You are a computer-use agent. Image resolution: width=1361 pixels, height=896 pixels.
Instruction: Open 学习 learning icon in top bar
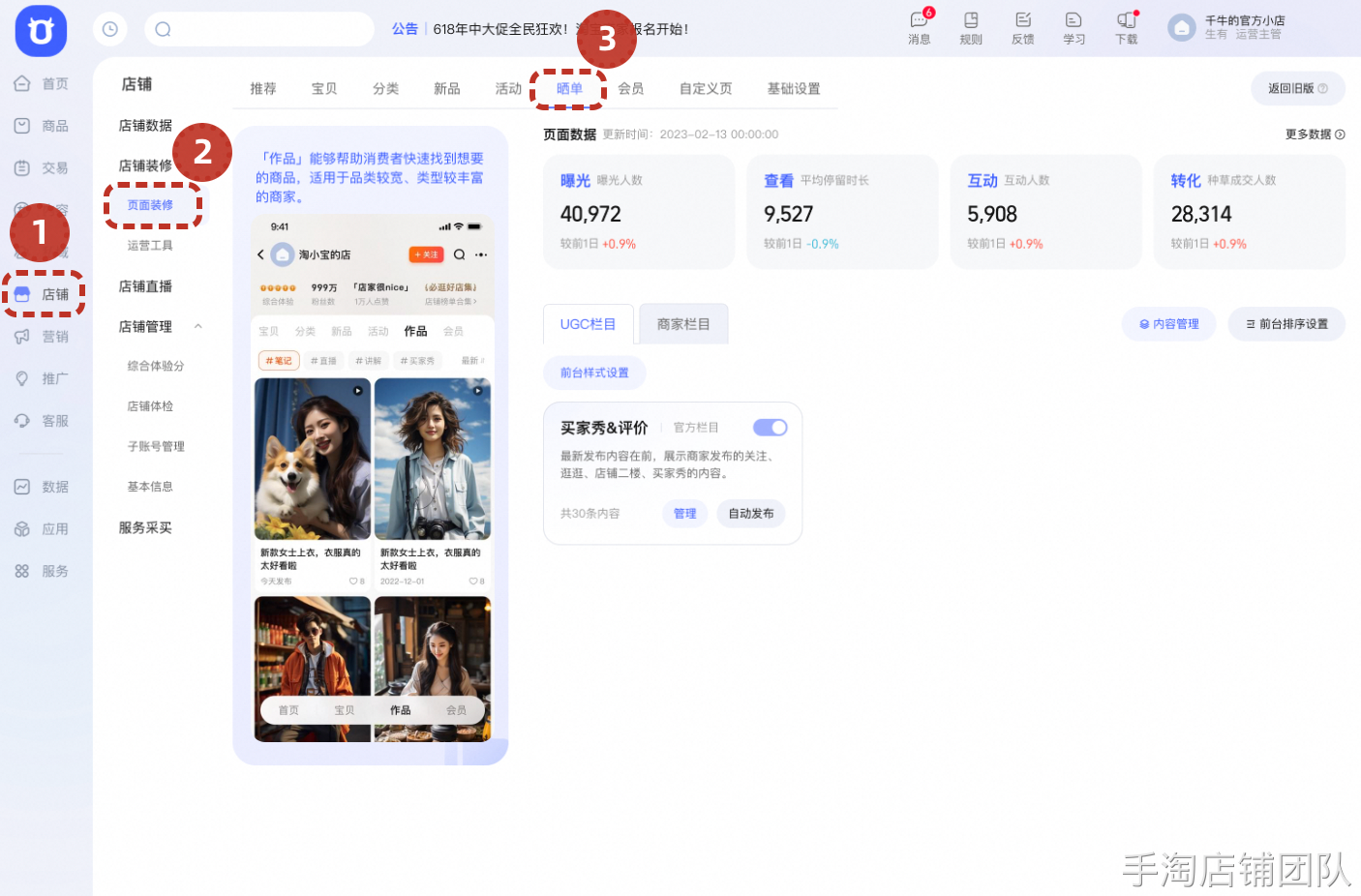coord(1074,28)
